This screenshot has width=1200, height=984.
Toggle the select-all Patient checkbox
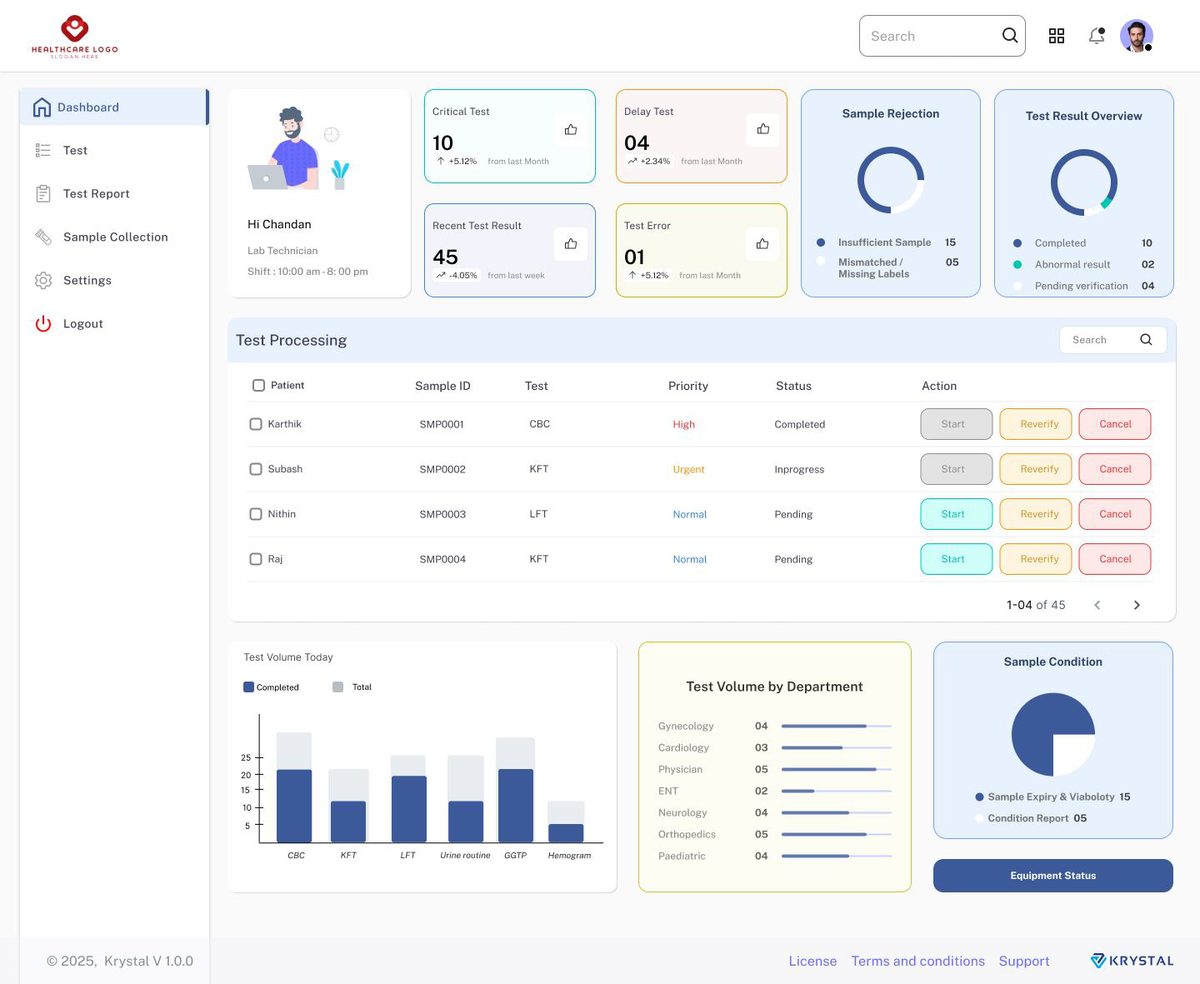point(259,385)
